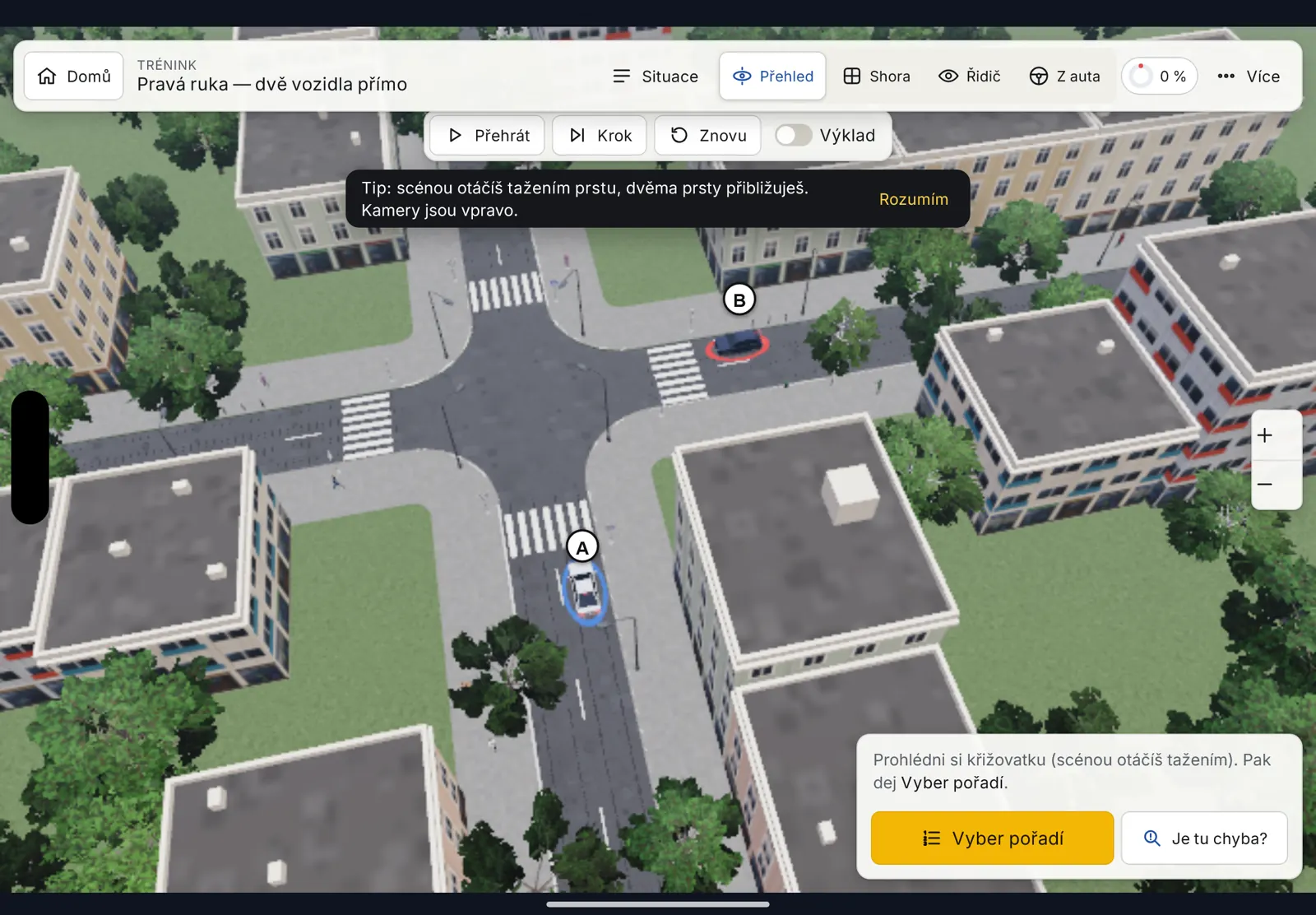Viewport: 1316px width, 915px height.
Task: Go to Domů home screen
Action: [x=73, y=77]
